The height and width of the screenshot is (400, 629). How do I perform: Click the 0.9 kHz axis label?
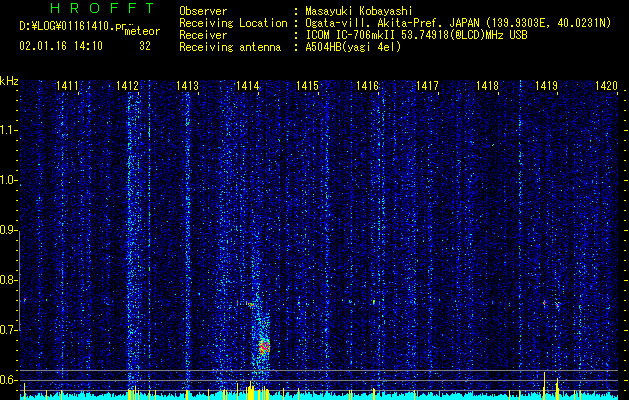pyautogui.click(x=9, y=230)
